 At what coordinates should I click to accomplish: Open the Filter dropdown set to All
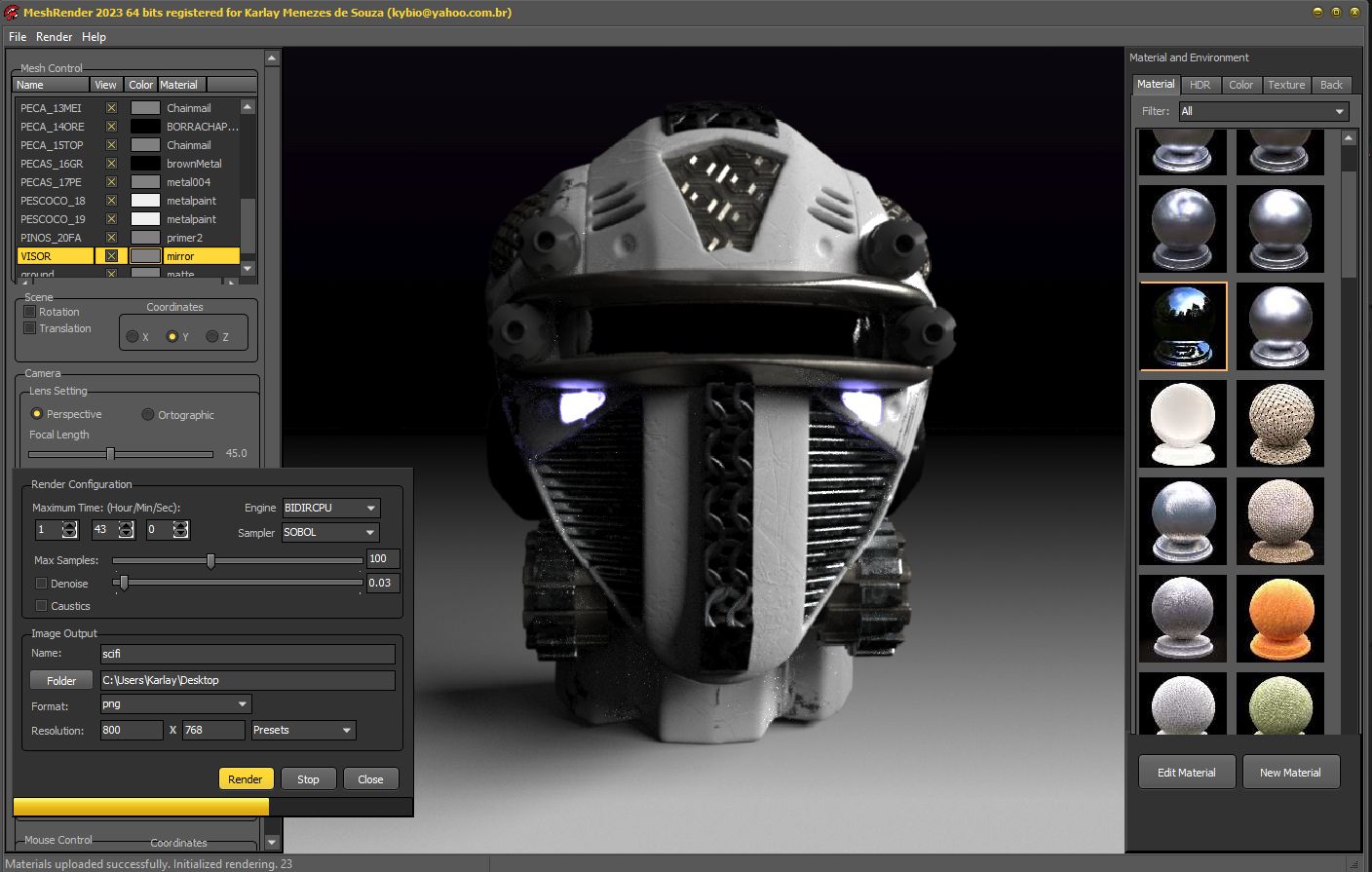pos(1263,111)
